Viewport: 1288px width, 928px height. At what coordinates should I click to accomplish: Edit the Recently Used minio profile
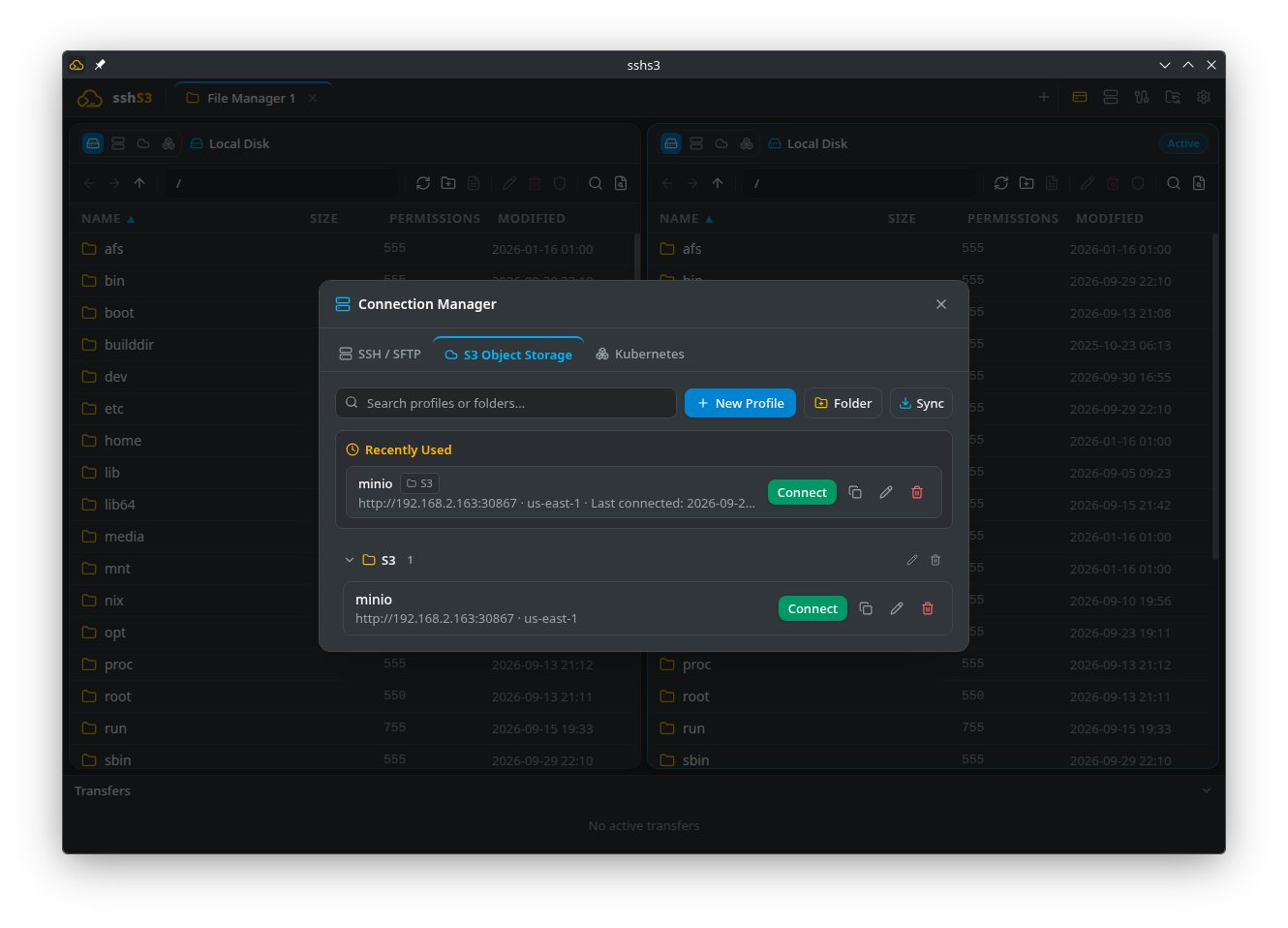click(x=886, y=492)
